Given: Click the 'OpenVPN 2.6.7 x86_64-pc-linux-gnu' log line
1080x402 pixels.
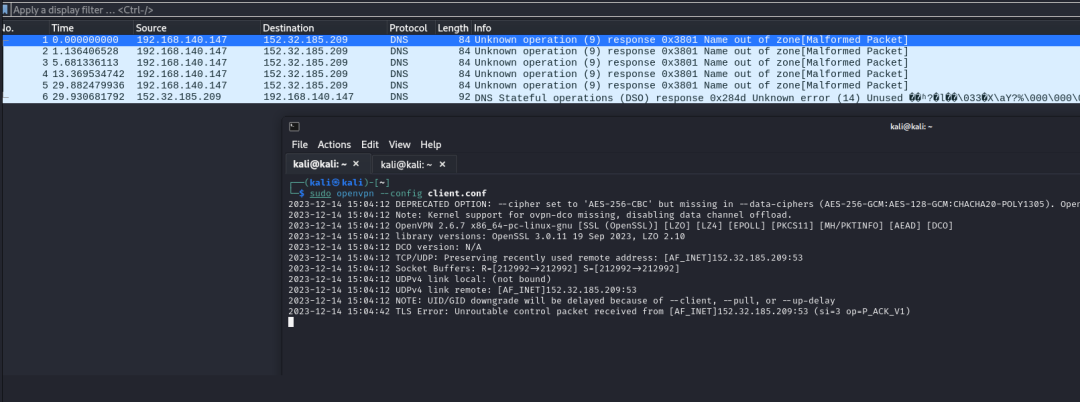Looking at the screenshot, I should (x=621, y=226).
